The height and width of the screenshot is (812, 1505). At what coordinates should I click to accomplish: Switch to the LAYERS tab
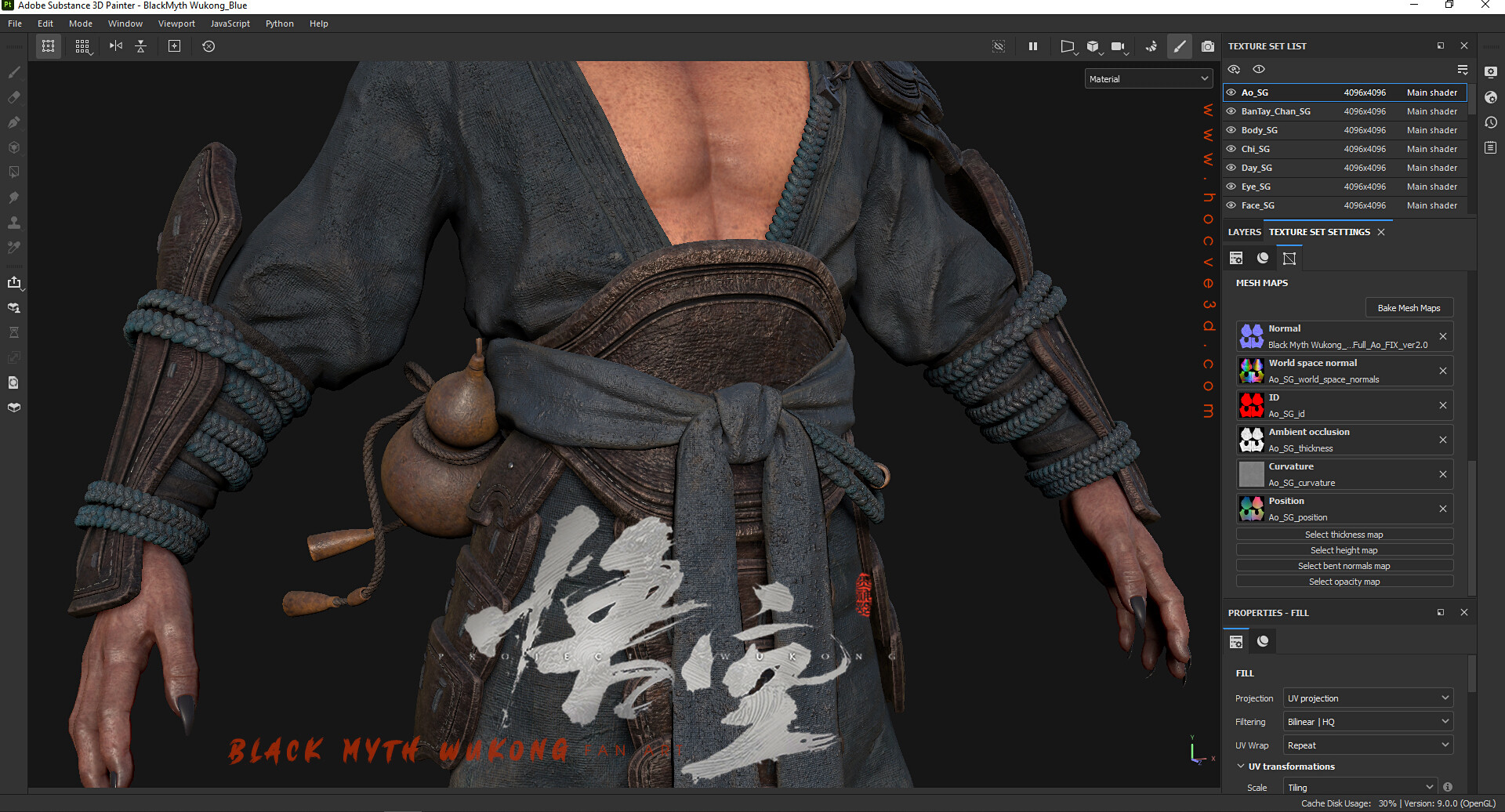[x=1244, y=232]
